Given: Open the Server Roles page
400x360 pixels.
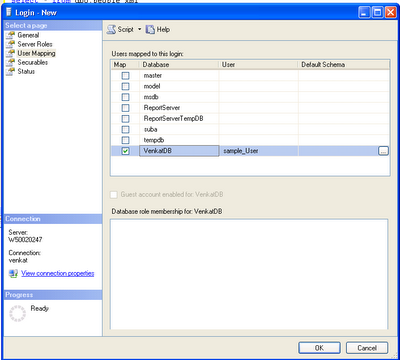Looking at the screenshot, I should 35,44.
